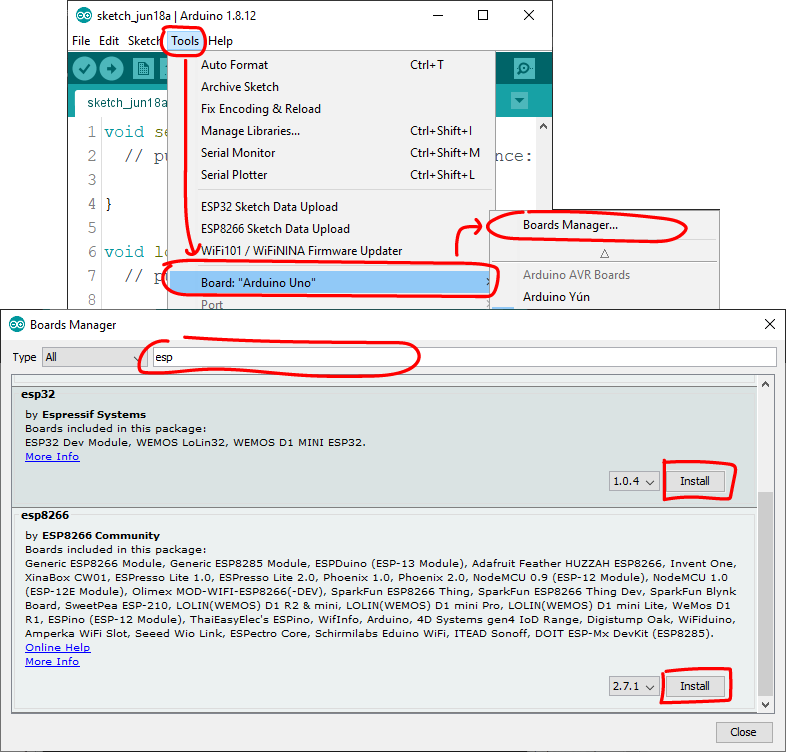Open Manage Libraries... entry
This screenshot has width=786, height=755.
point(331,131)
